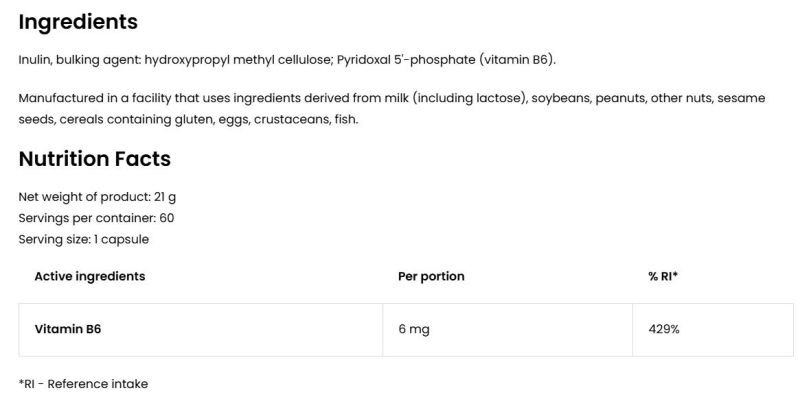Screen dimensions: 800x410
Task: Click the '6 mg' table cell
Action: coord(414,329)
